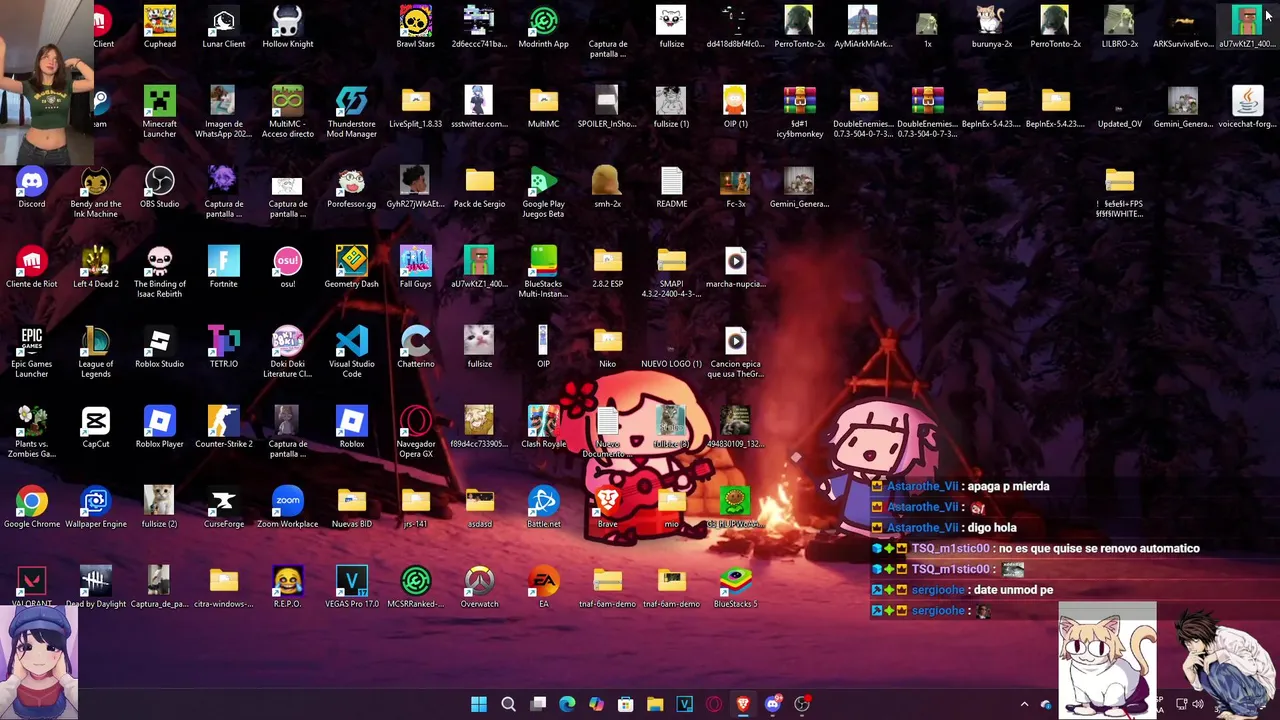Open The Binding of Isaac Rebirth

160,272
